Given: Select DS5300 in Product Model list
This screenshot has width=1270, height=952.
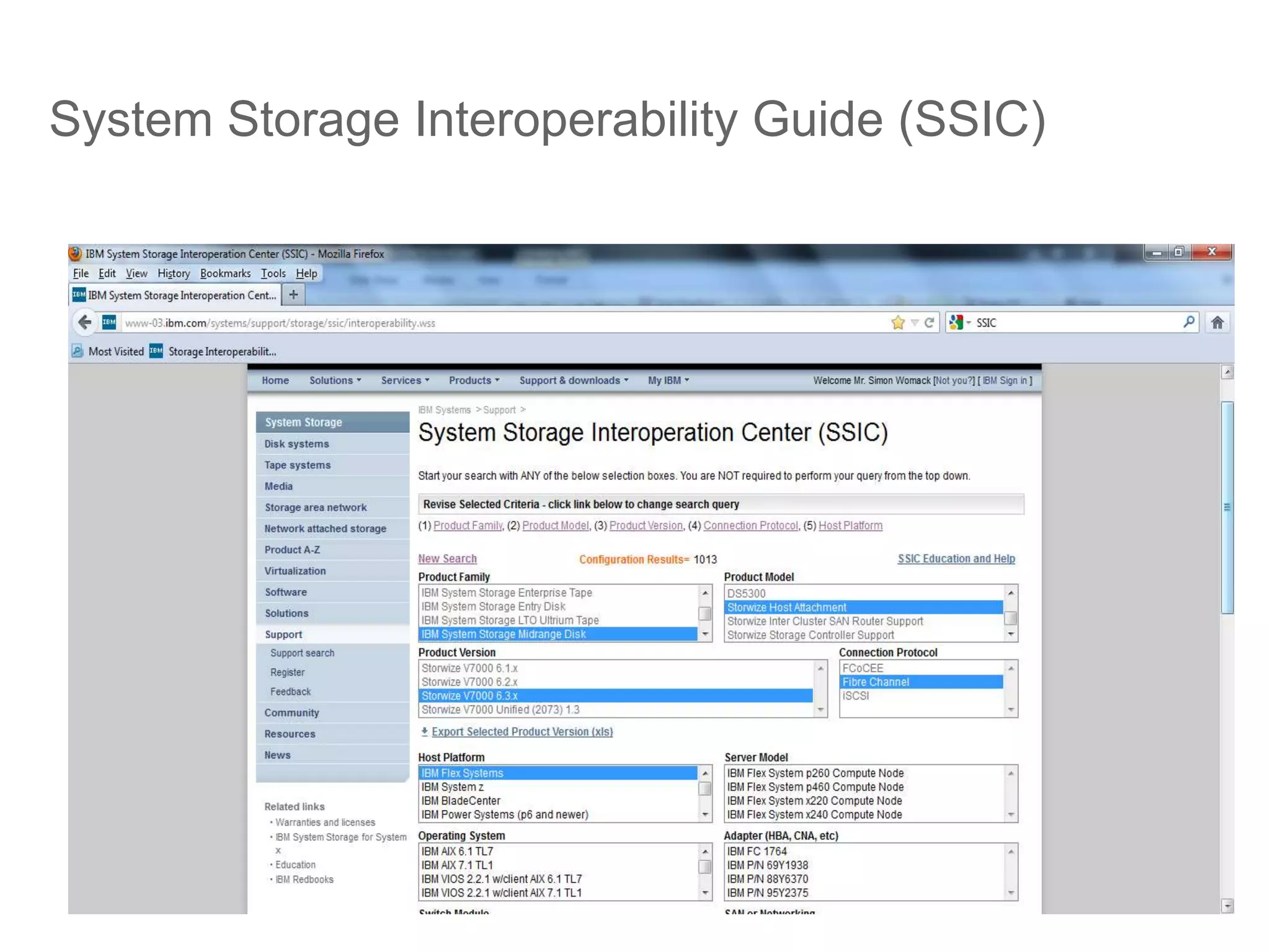Looking at the screenshot, I should [864, 594].
